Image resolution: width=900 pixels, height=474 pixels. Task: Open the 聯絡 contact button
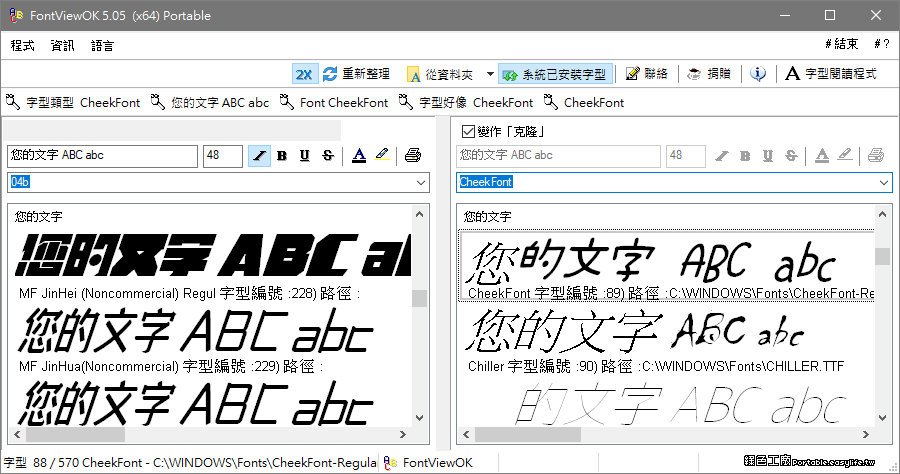coord(647,73)
